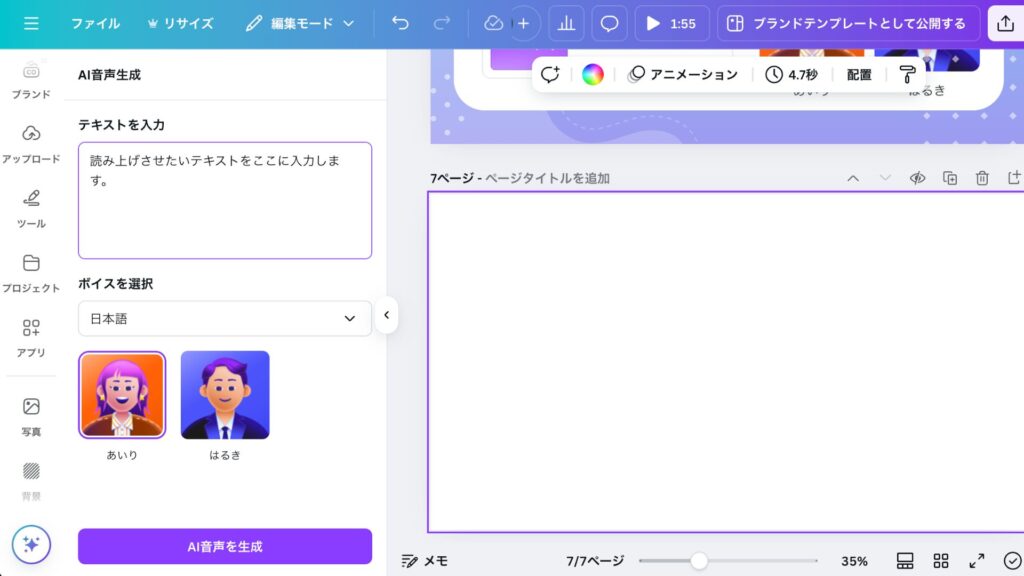
Task: Click the 35% zoom value
Action: pos(854,560)
